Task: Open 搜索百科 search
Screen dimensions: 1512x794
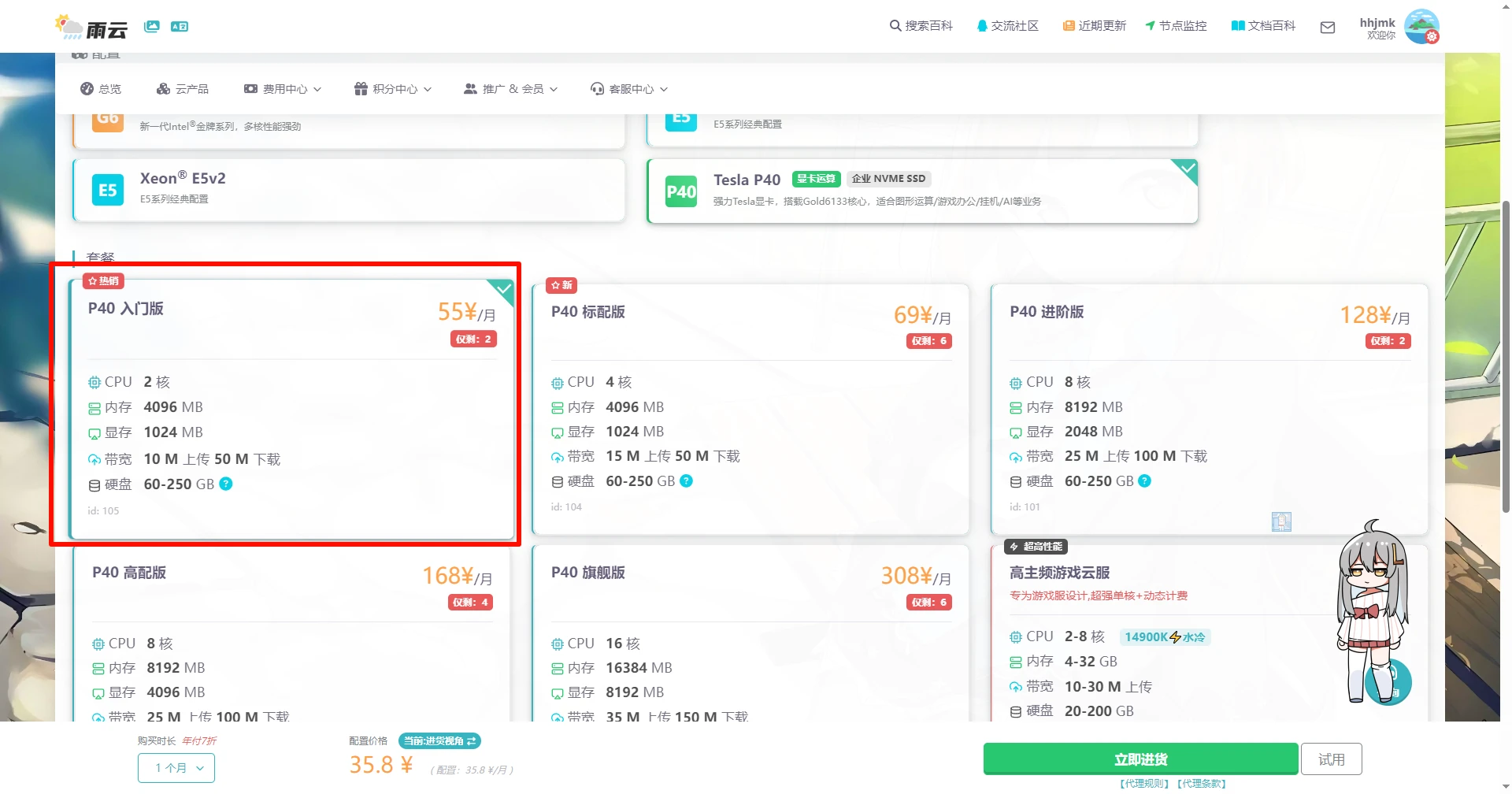Action: click(921, 26)
